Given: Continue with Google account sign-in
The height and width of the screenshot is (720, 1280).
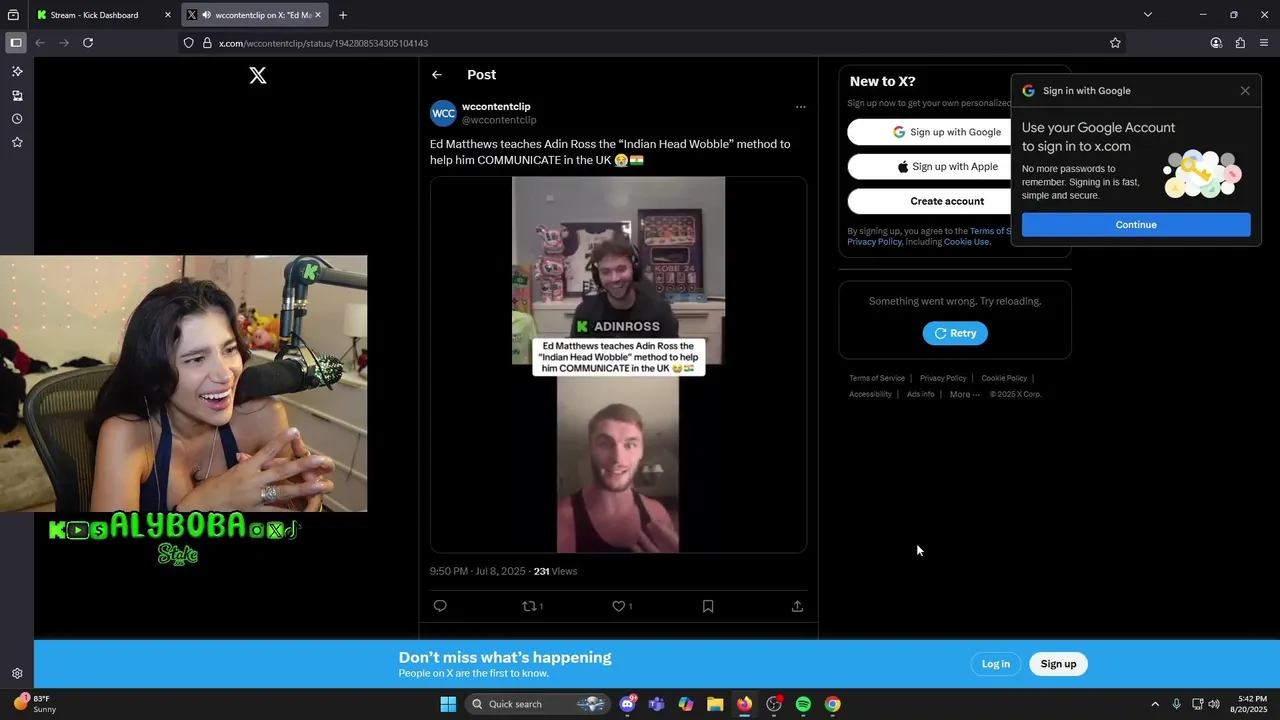Looking at the screenshot, I should pos(1136,225).
